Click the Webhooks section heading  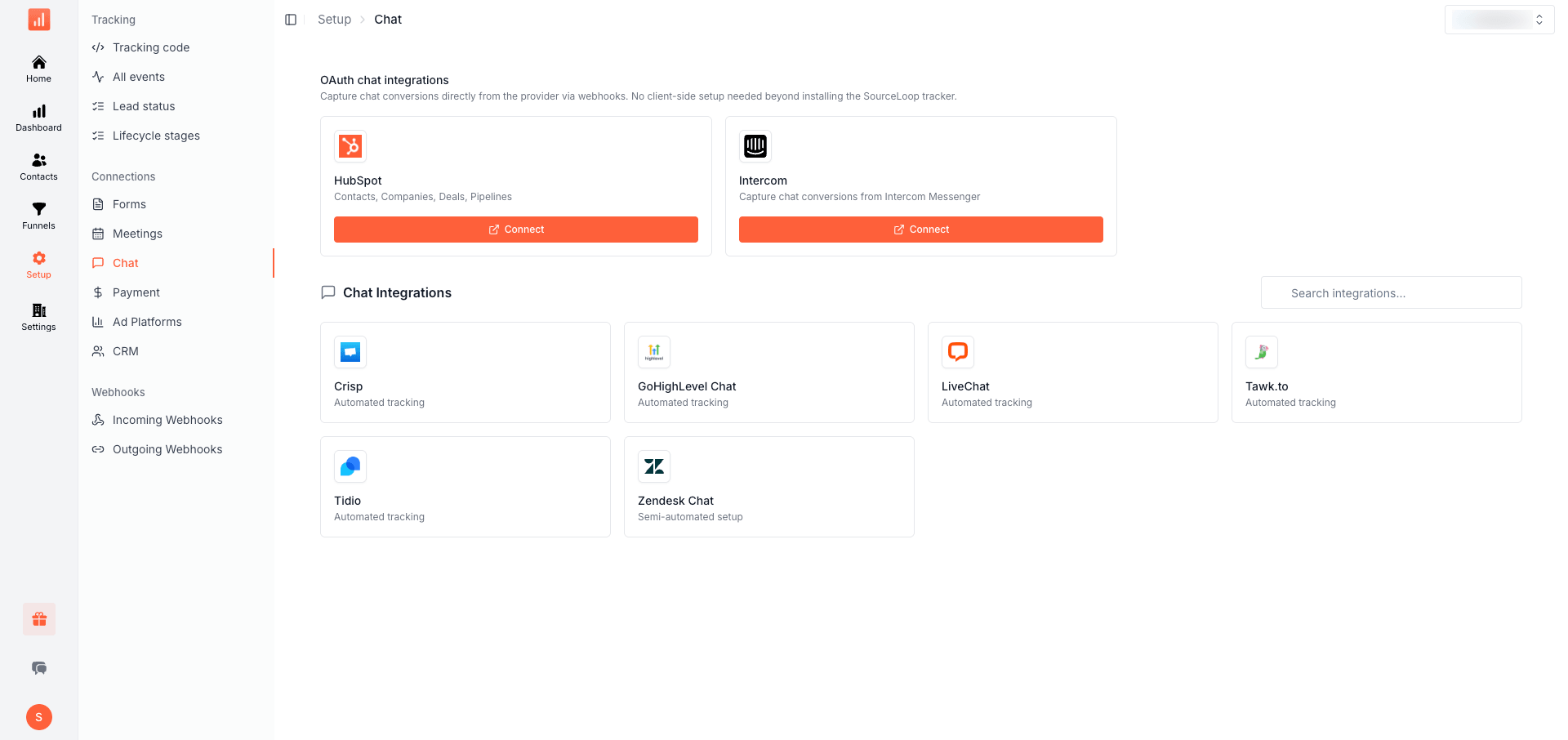coord(118,392)
